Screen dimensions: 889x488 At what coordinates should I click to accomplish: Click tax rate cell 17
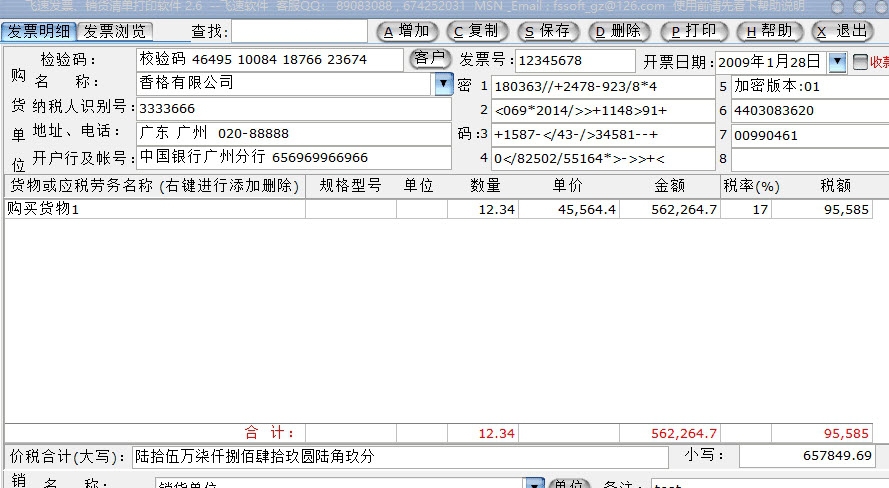click(746, 209)
